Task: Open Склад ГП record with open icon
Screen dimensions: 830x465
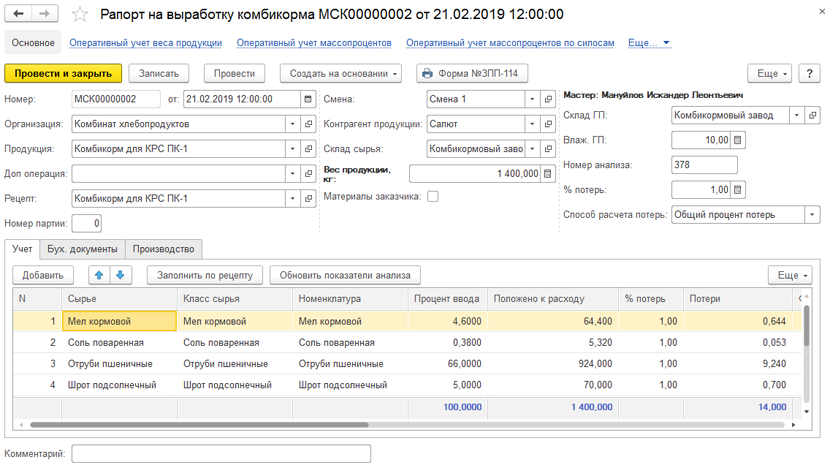Action: tap(813, 115)
